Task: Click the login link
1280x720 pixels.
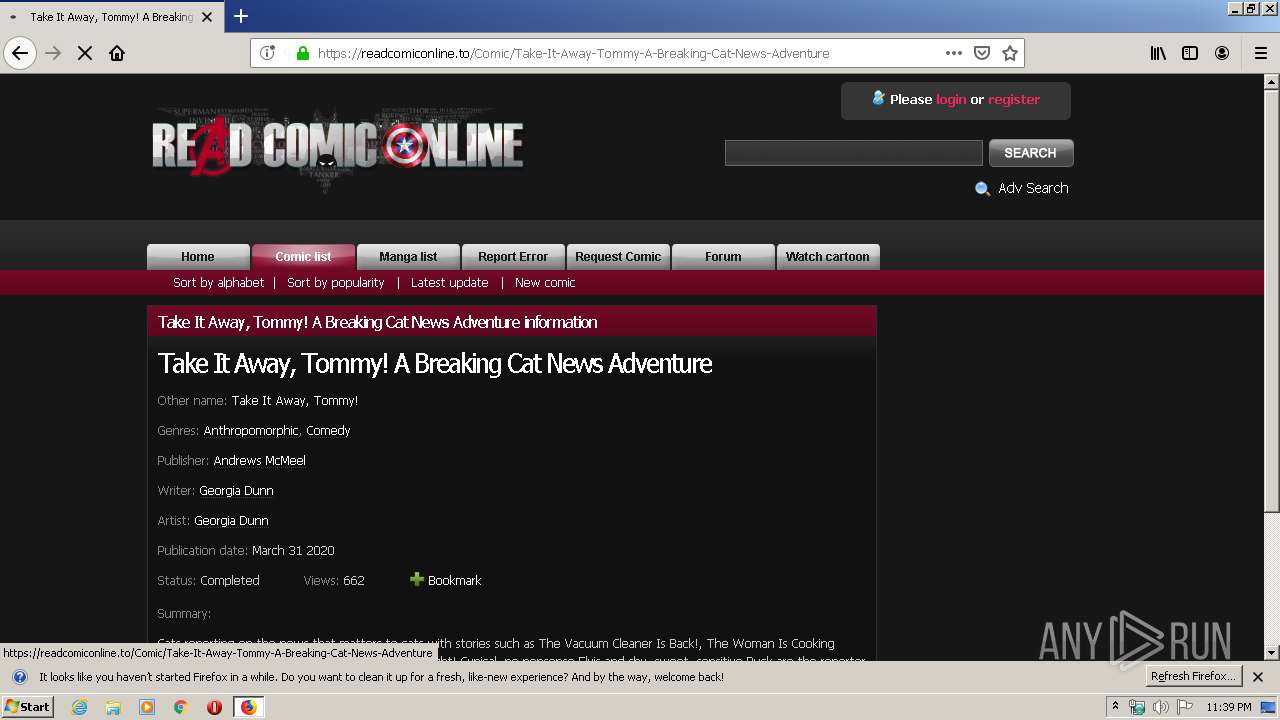Action: click(951, 99)
